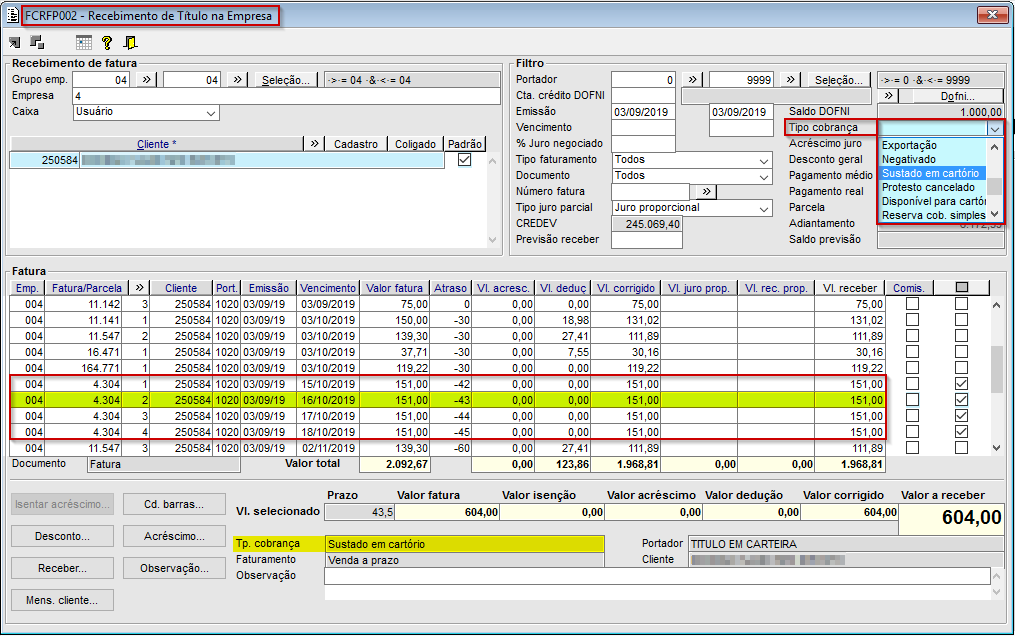
Task: Uncheck selection box for the 15/10/2019 invoice
Action: coord(961,383)
